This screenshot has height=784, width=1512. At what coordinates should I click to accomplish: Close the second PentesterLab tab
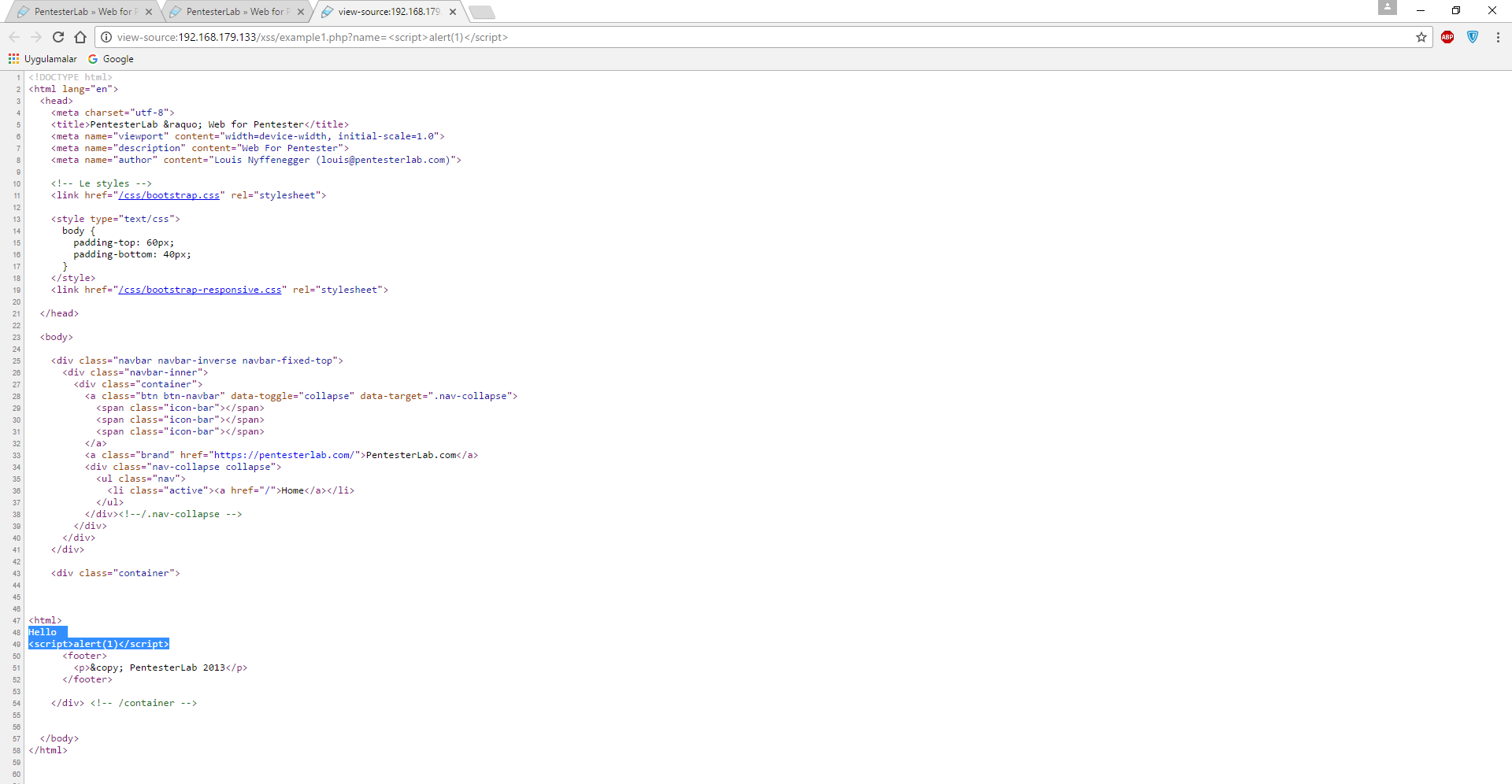click(x=301, y=12)
